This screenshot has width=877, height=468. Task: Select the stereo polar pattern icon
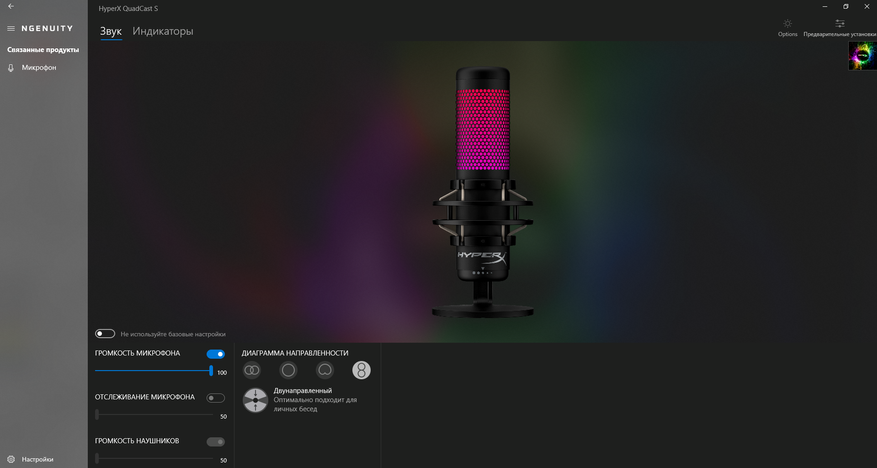click(x=252, y=370)
